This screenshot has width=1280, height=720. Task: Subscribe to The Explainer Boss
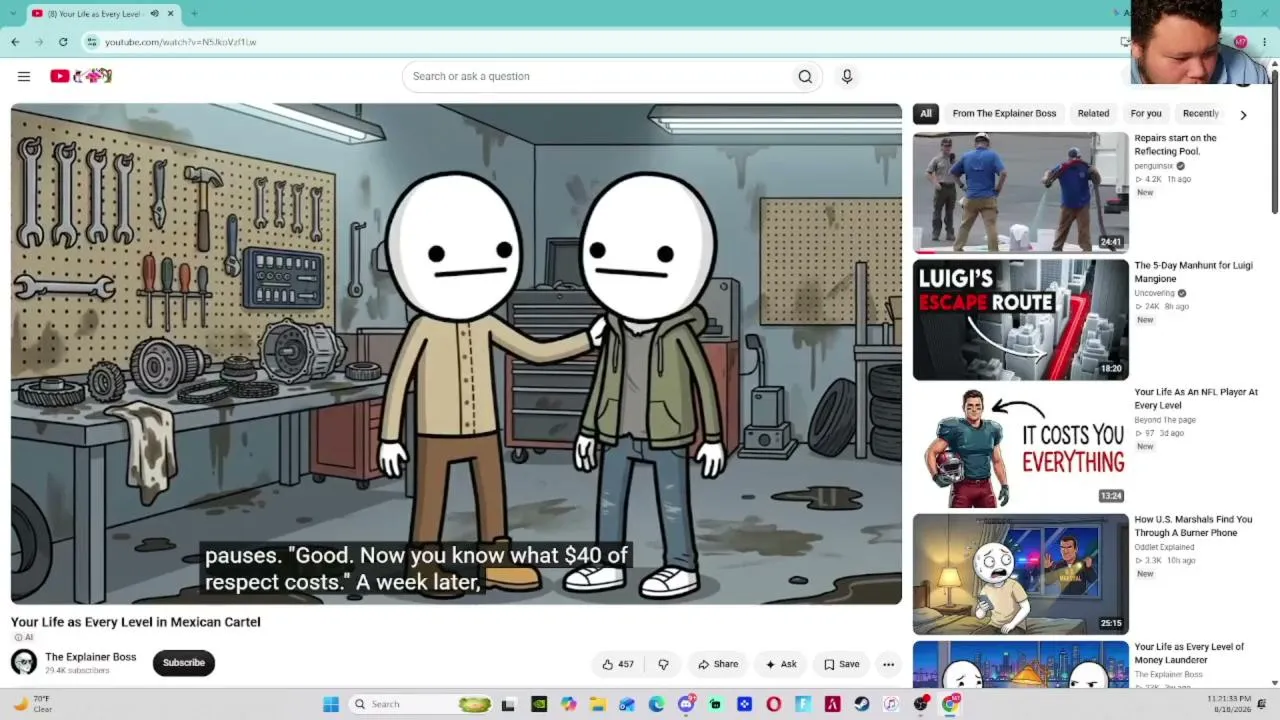tap(184, 662)
